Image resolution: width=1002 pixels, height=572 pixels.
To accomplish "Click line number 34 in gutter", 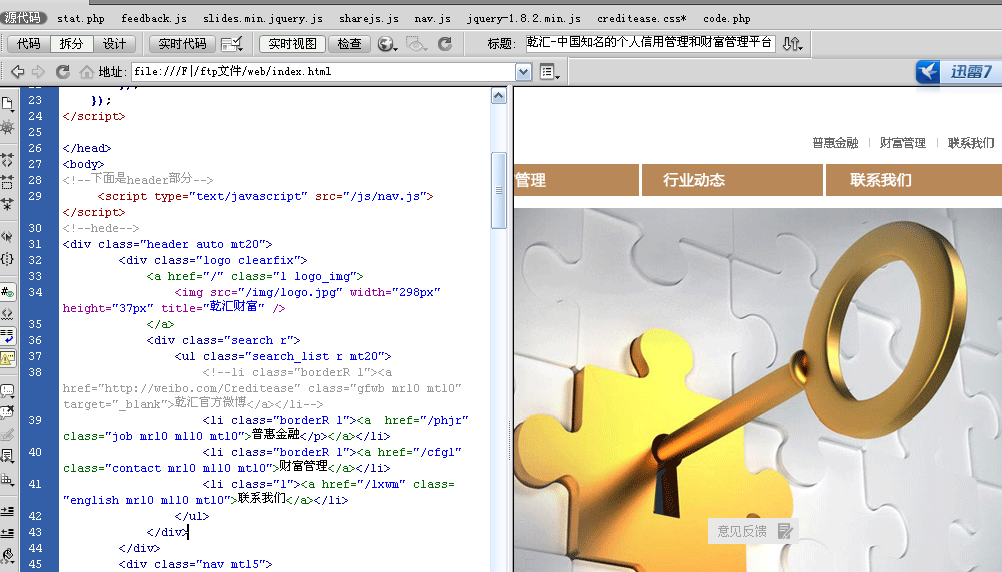I will point(35,292).
